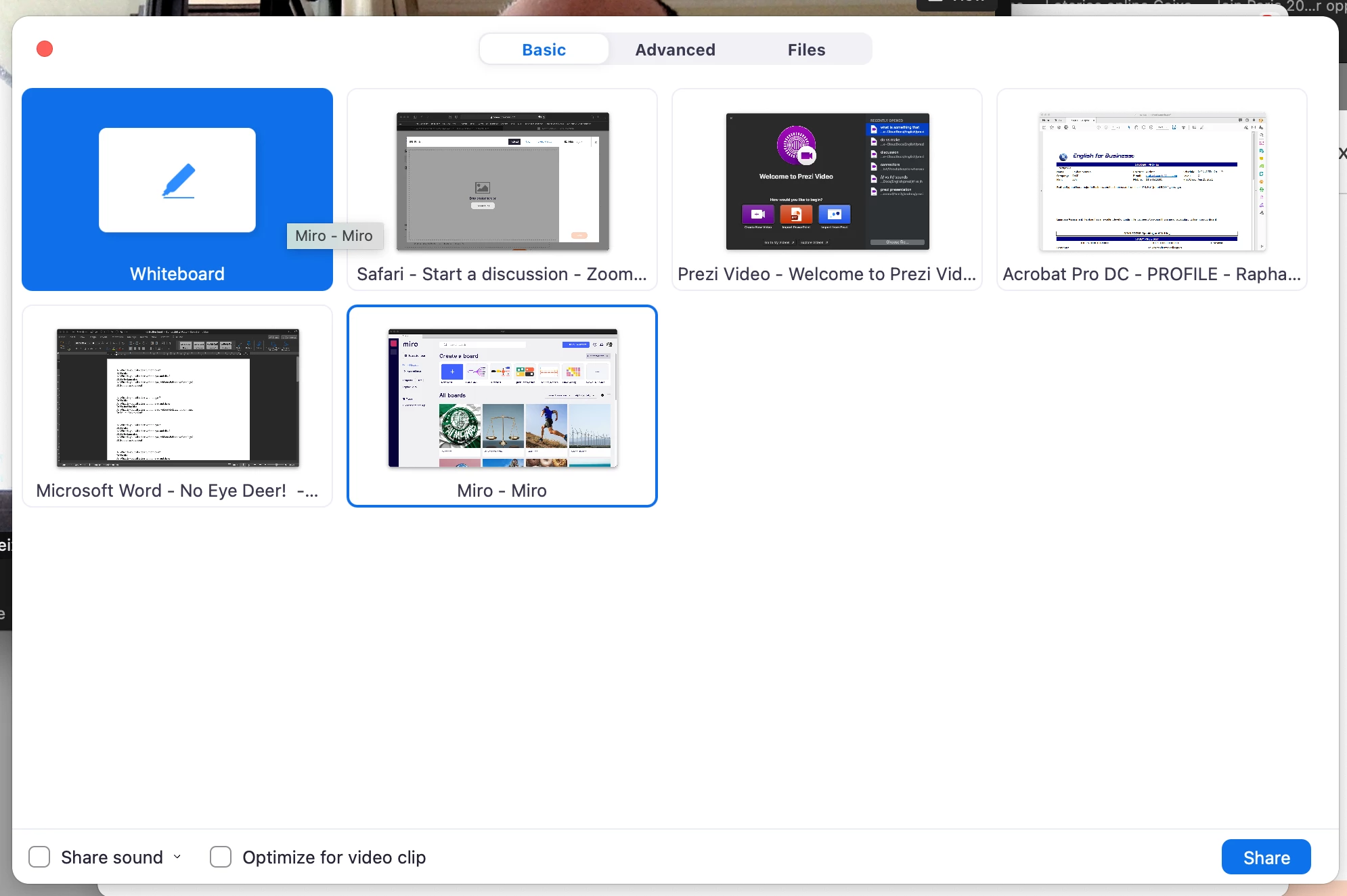
Task: Click the Whiteboard pencil icon
Action: [178, 181]
